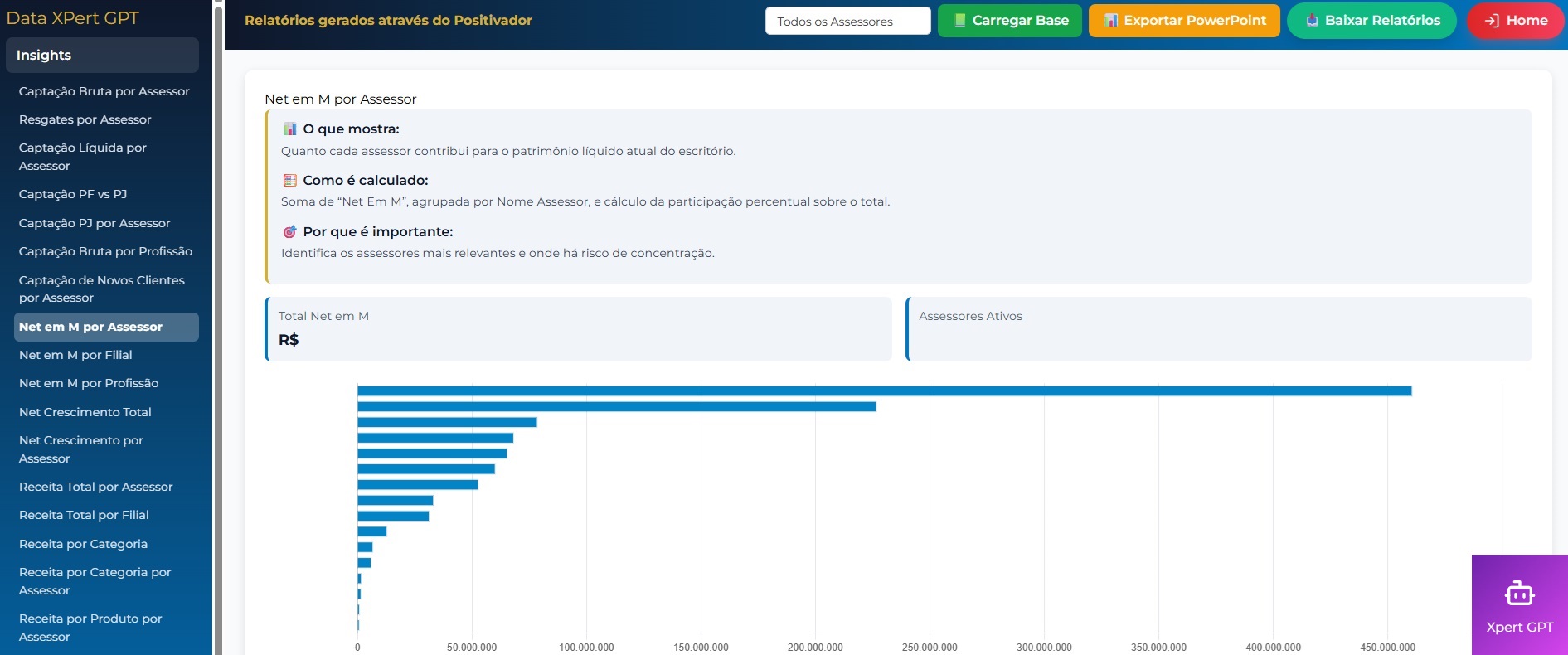This screenshot has width=1568, height=655.
Task: Select 'Net Crescimento Total' in sidebar
Action: pyautogui.click(x=85, y=412)
